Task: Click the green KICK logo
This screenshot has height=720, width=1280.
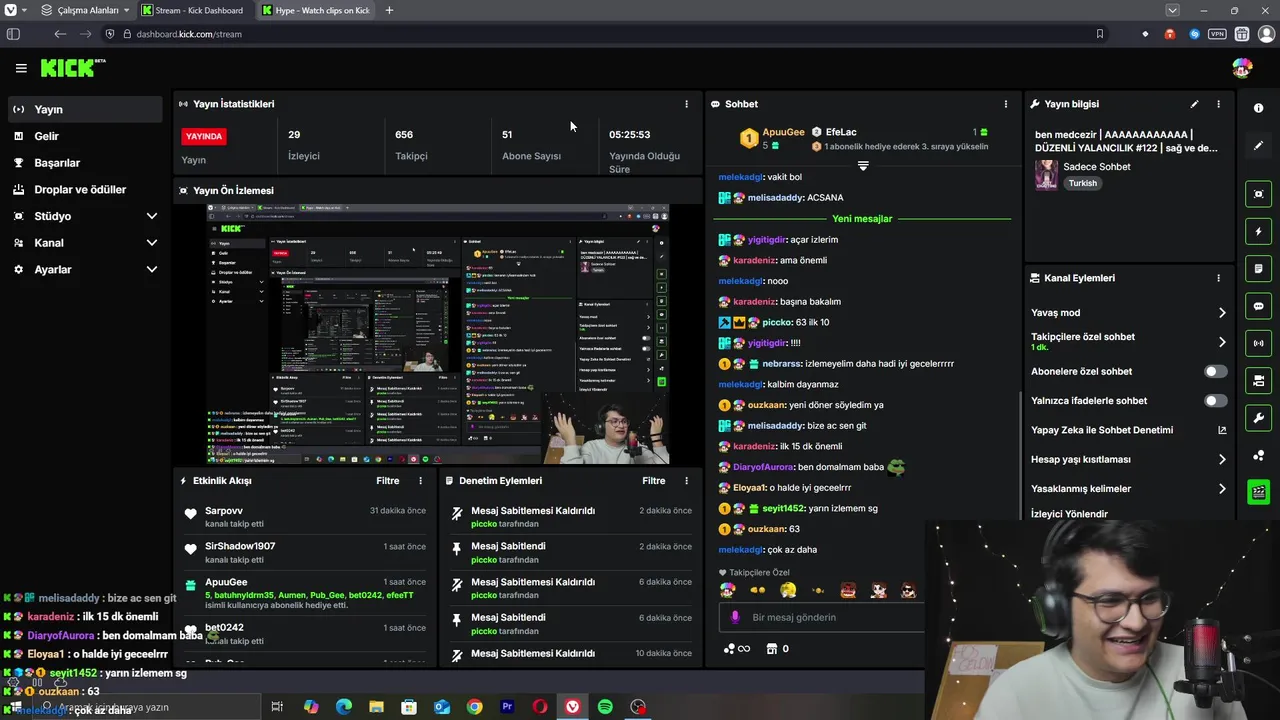Action: point(72,68)
